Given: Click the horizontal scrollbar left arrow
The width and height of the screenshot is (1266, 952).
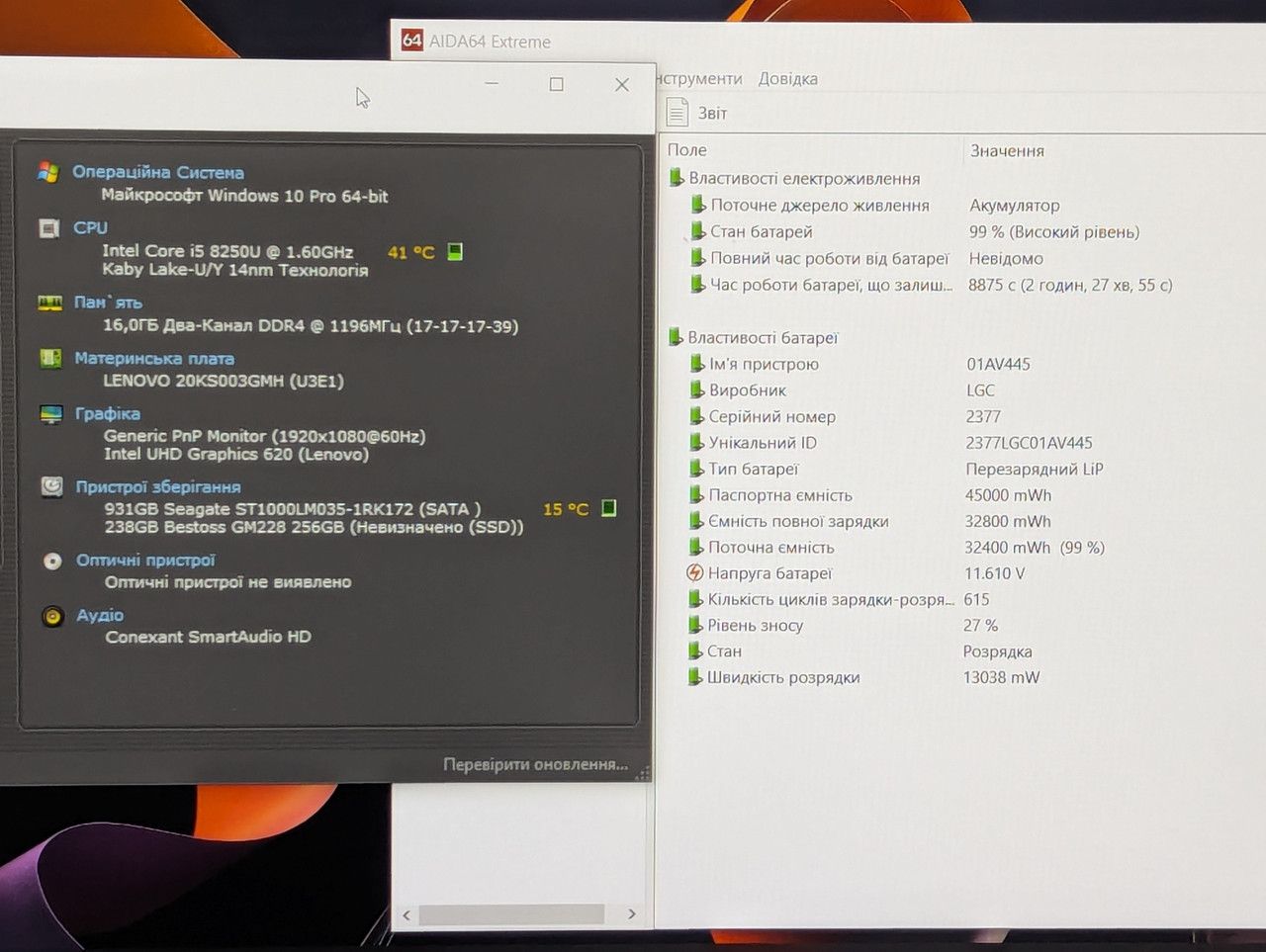Looking at the screenshot, I should pyautogui.click(x=407, y=914).
